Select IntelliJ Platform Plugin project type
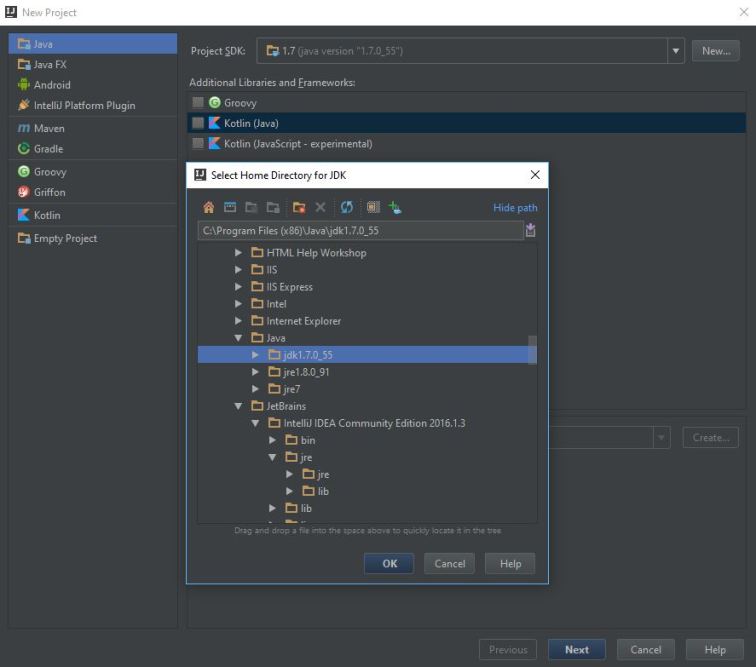This screenshot has height=667, width=756. click(93, 105)
